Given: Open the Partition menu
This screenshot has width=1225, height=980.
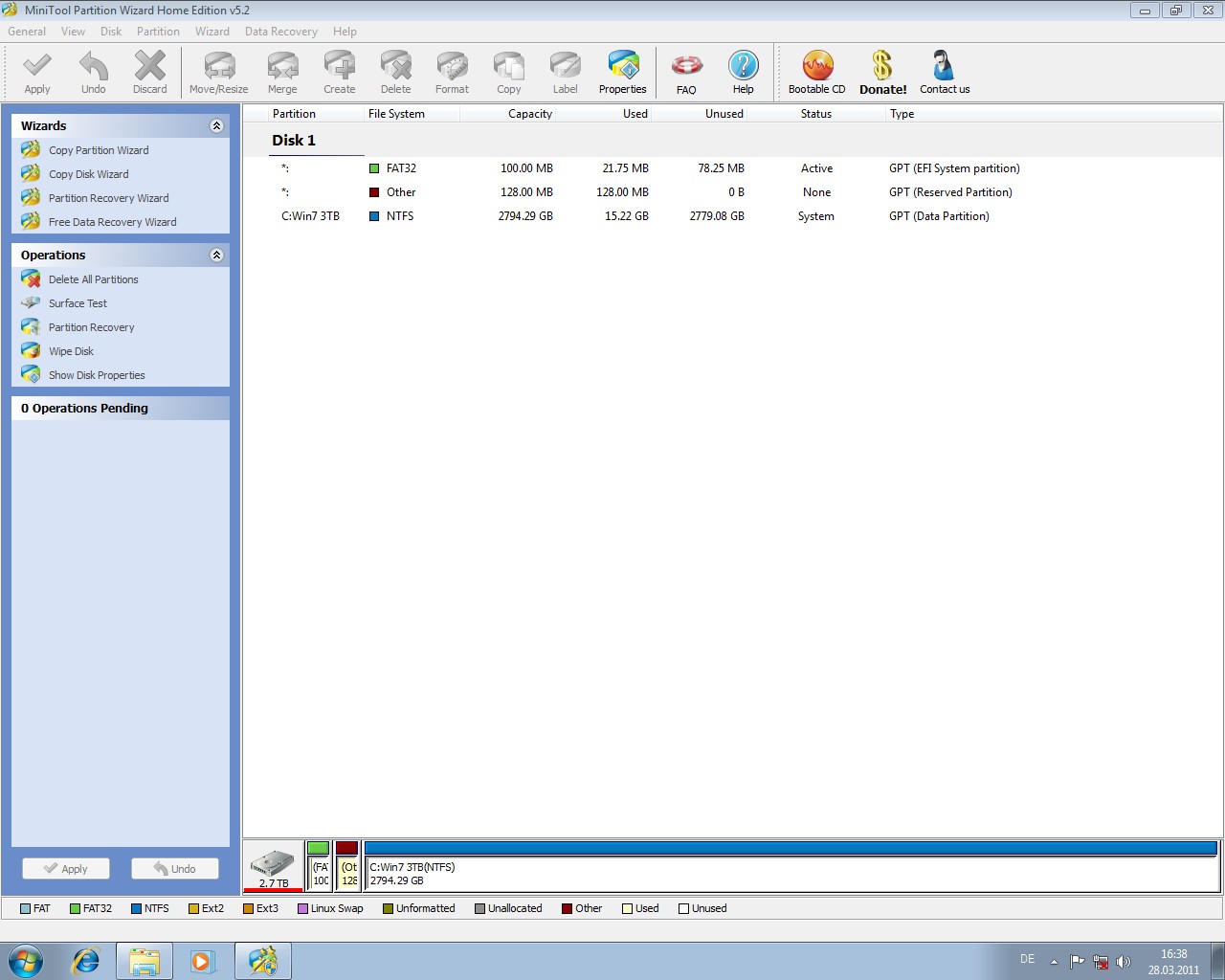Looking at the screenshot, I should pos(158,32).
